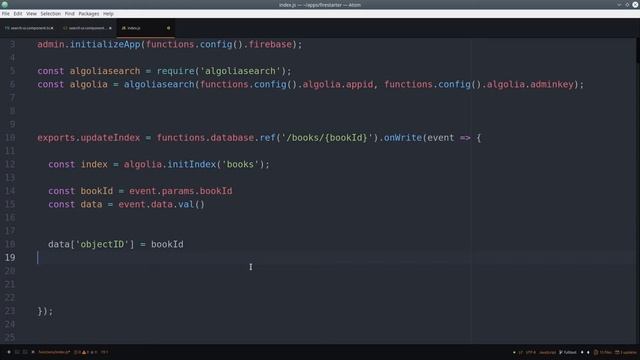Click the file path in the status bar
Screen dimensions: 640x360
[x=54, y=352]
